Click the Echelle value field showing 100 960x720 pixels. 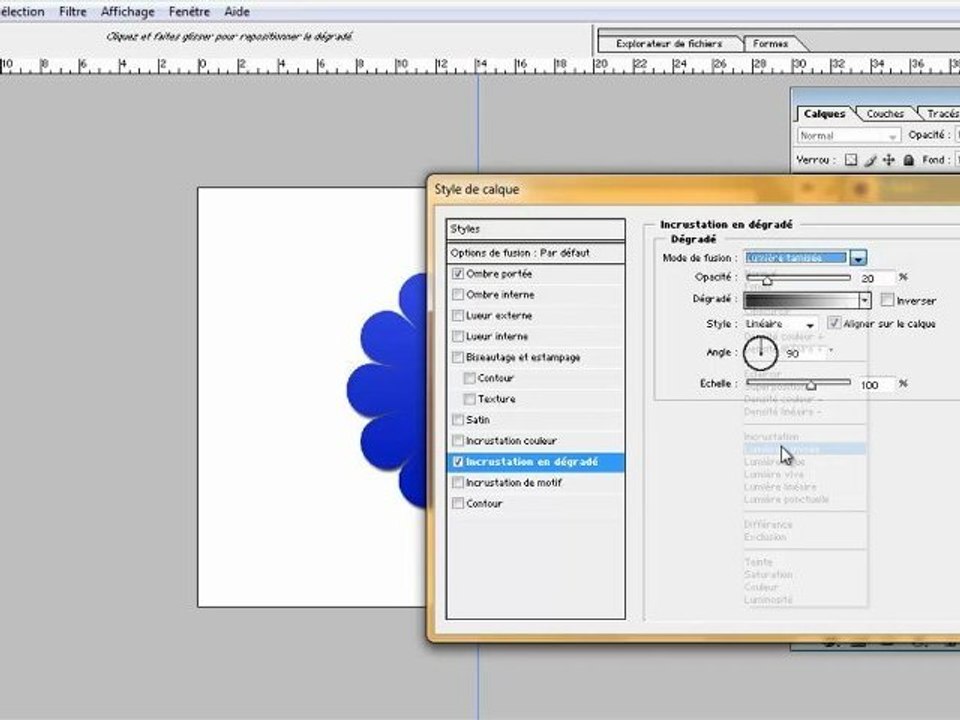tap(876, 384)
